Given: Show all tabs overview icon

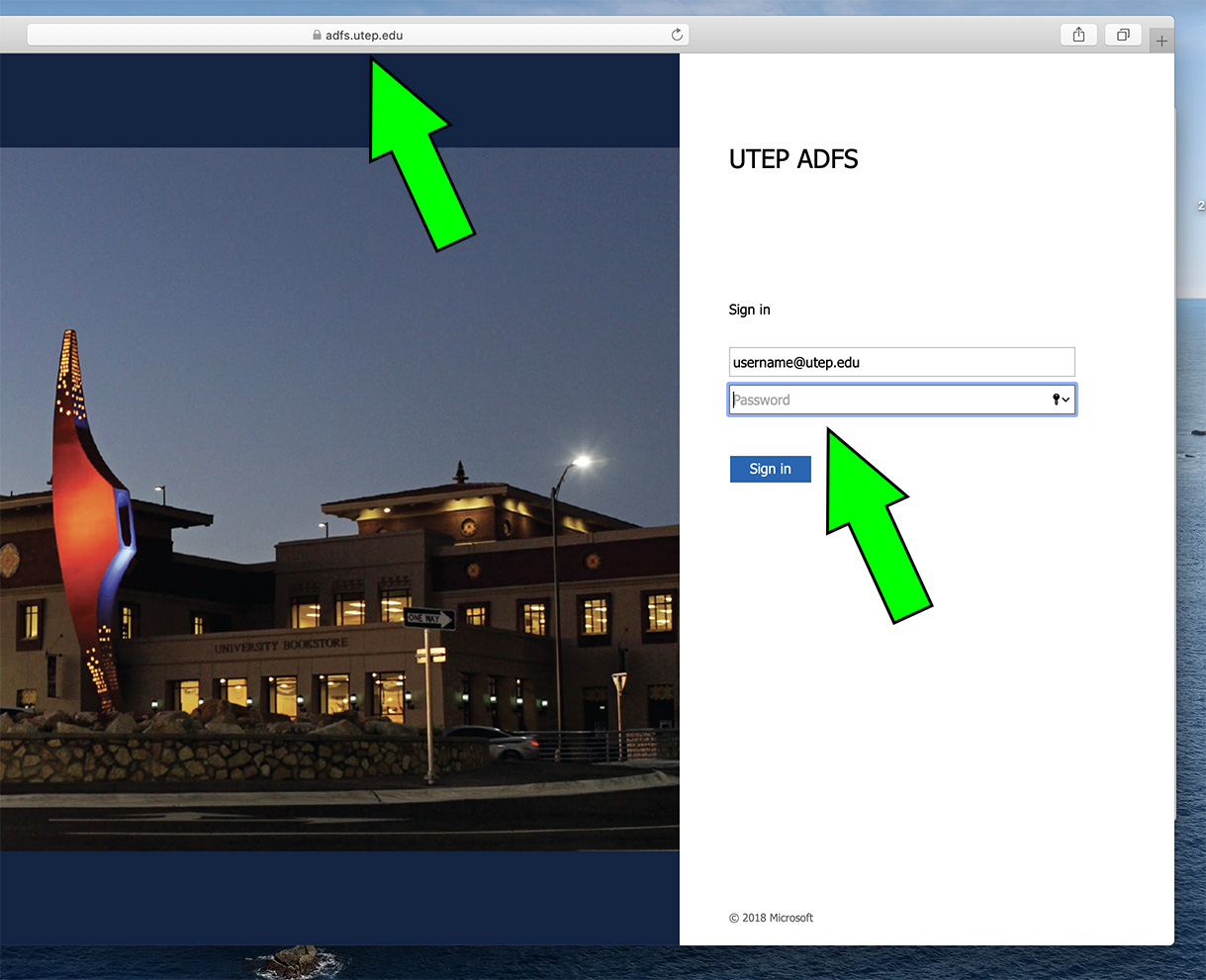Looking at the screenshot, I should (1123, 35).
